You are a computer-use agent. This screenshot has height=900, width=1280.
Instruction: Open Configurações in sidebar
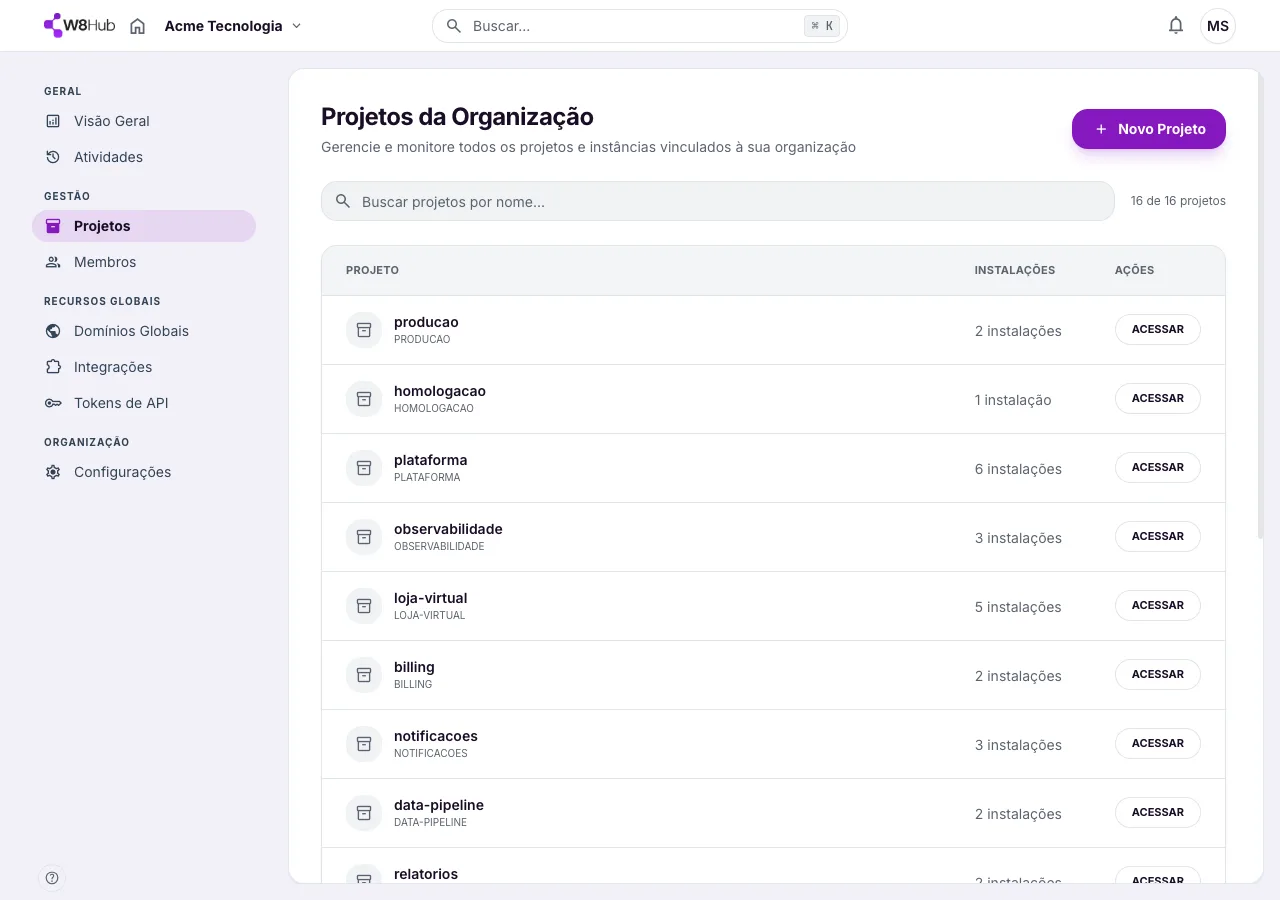point(144,472)
